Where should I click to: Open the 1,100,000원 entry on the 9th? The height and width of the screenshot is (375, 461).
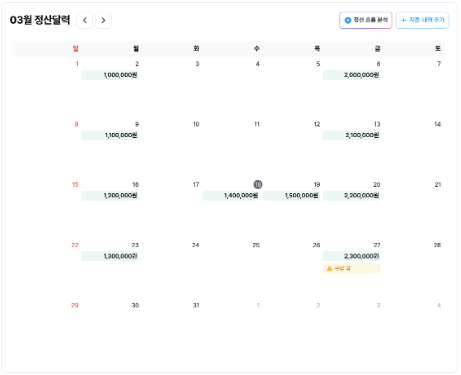pos(110,135)
